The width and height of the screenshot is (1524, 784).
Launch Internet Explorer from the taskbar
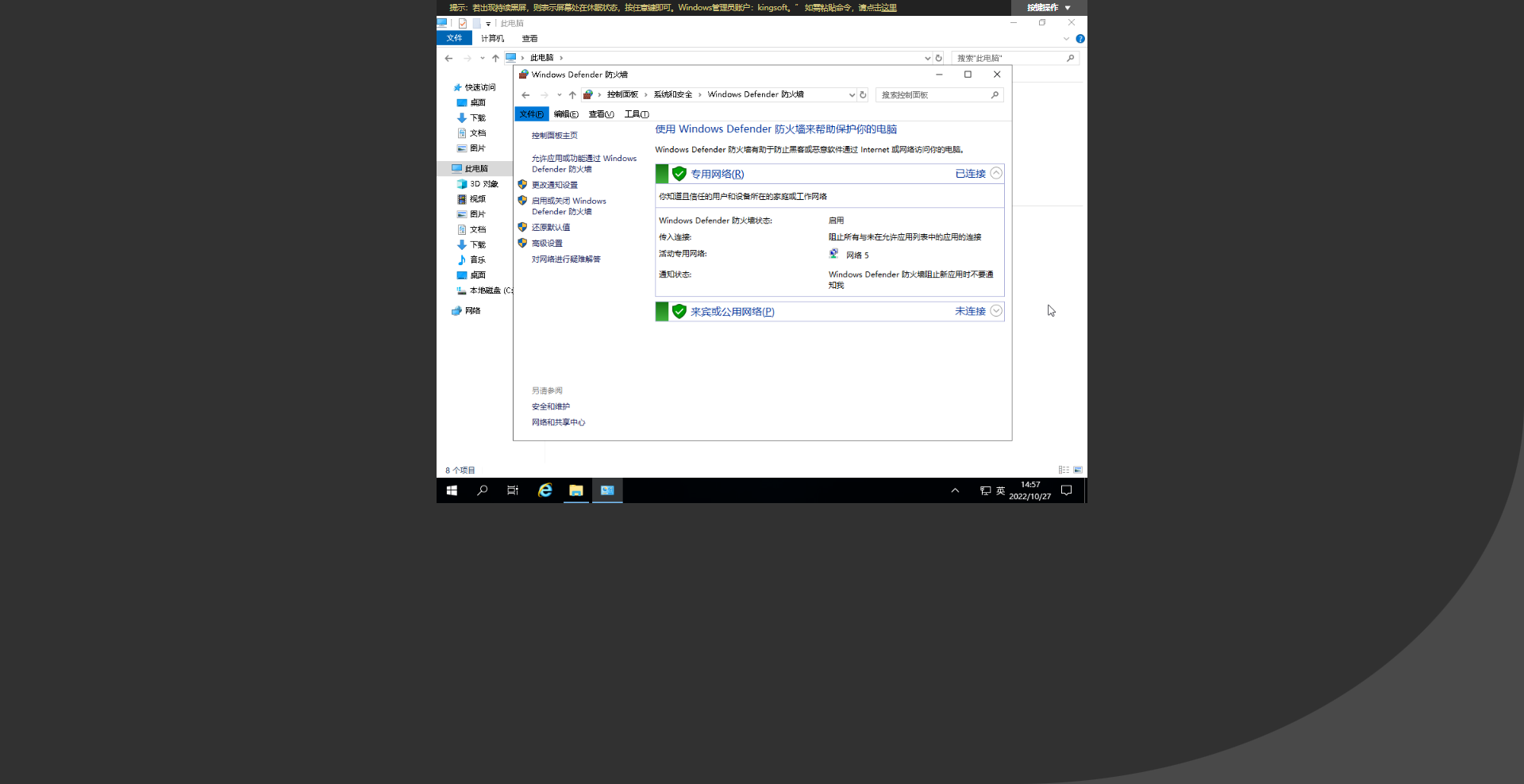pos(545,490)
